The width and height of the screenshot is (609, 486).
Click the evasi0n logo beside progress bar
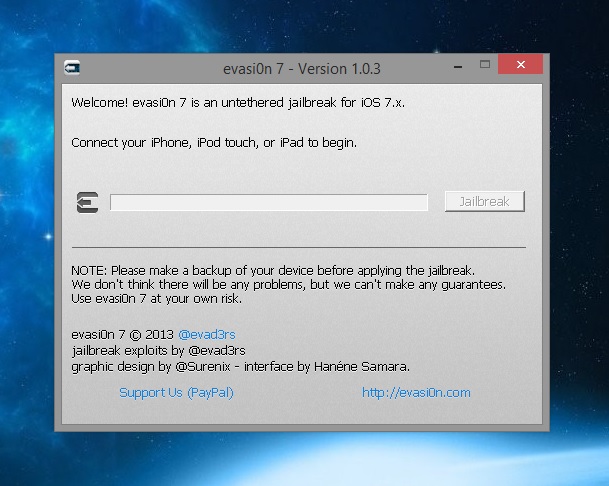click(87, 202)
